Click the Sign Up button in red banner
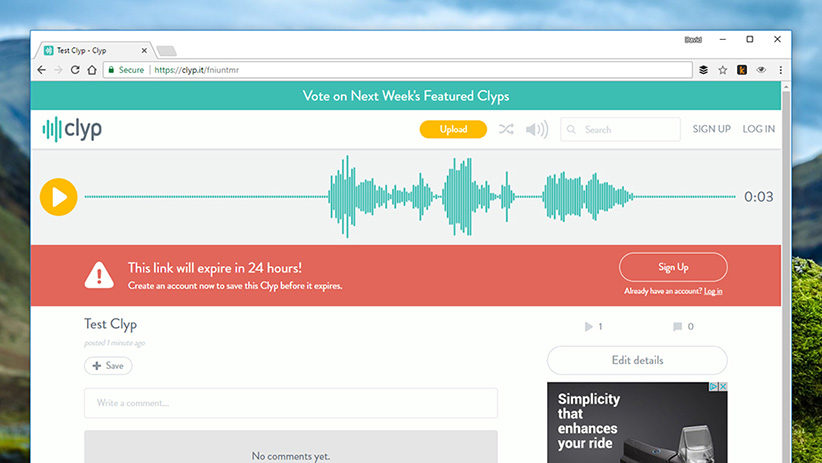The height and width of the screenshot is (463, 822). (x=673, y=267)
